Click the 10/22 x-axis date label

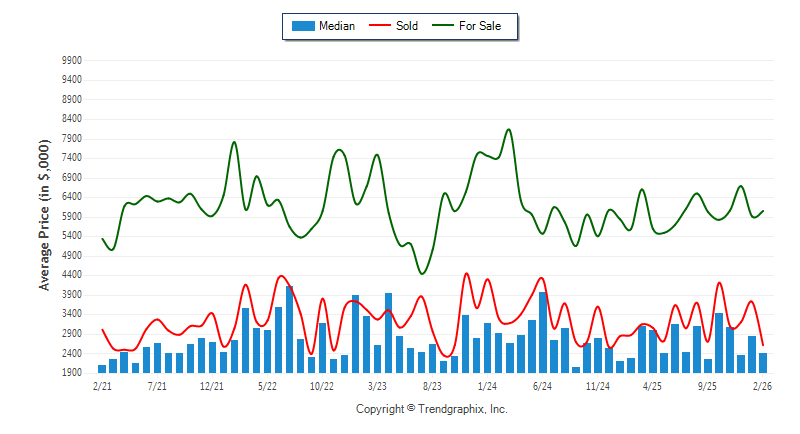(321, 385)
